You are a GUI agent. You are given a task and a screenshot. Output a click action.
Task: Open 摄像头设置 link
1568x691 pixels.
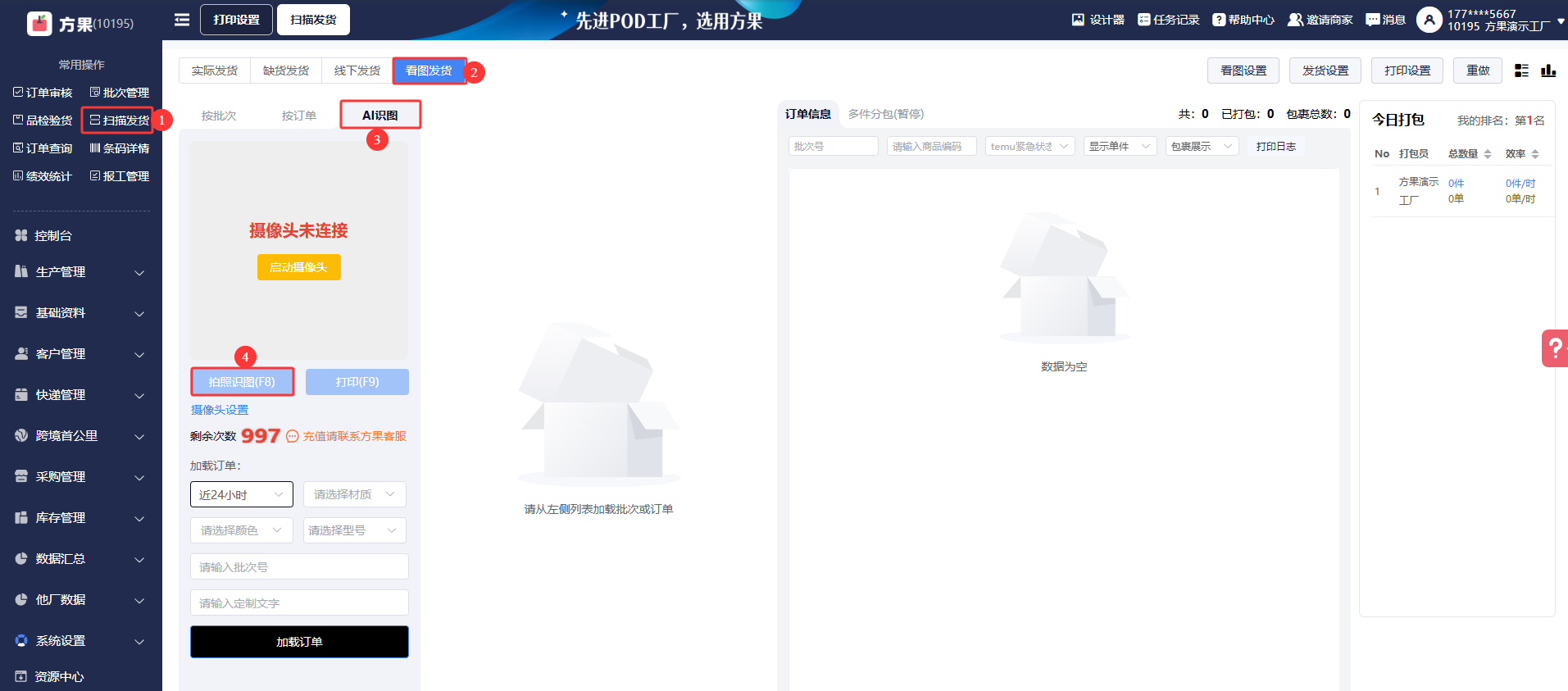click(220, 410)
